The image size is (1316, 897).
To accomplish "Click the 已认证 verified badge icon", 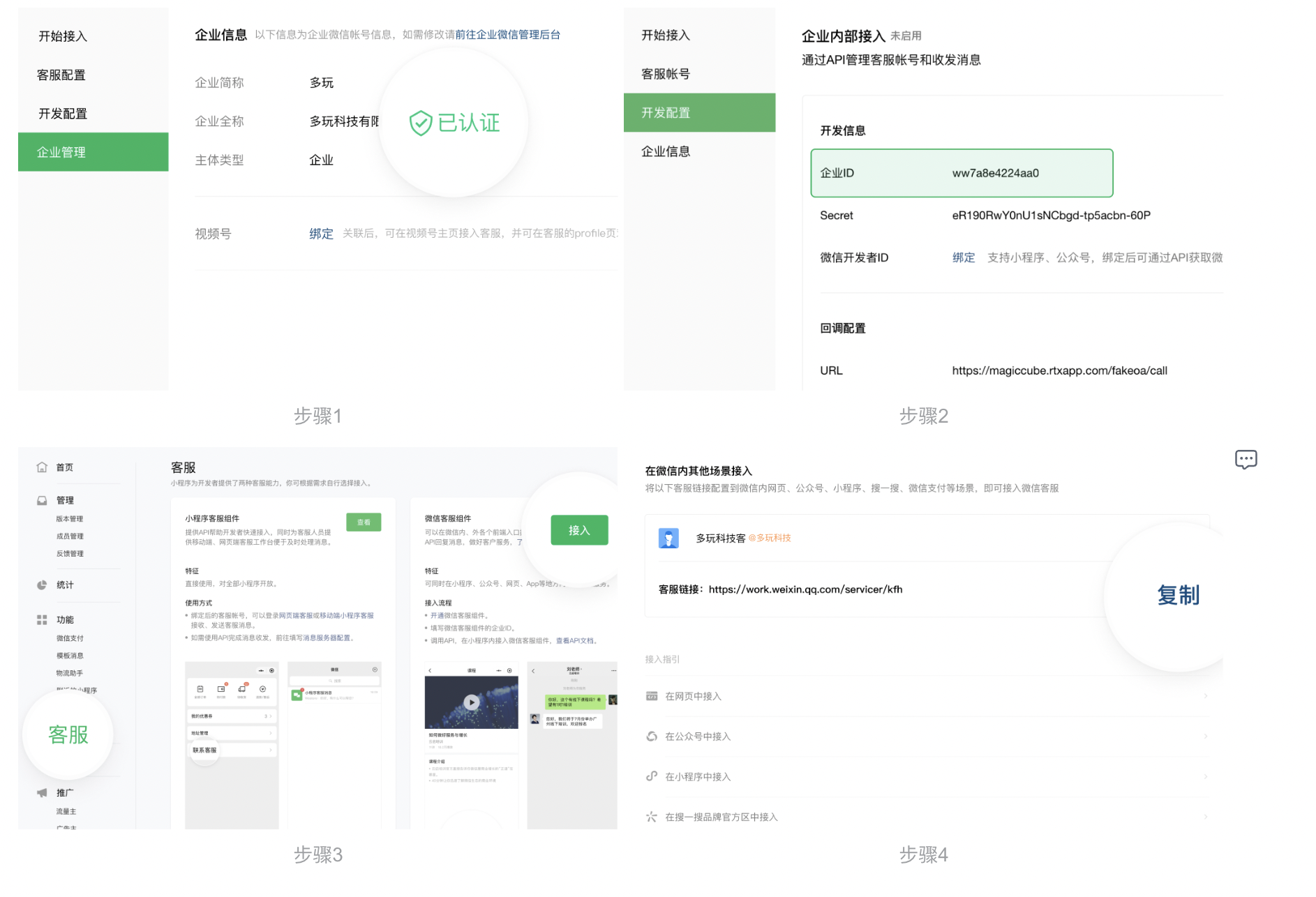I will pyautogui.click(x=421, y=122).
